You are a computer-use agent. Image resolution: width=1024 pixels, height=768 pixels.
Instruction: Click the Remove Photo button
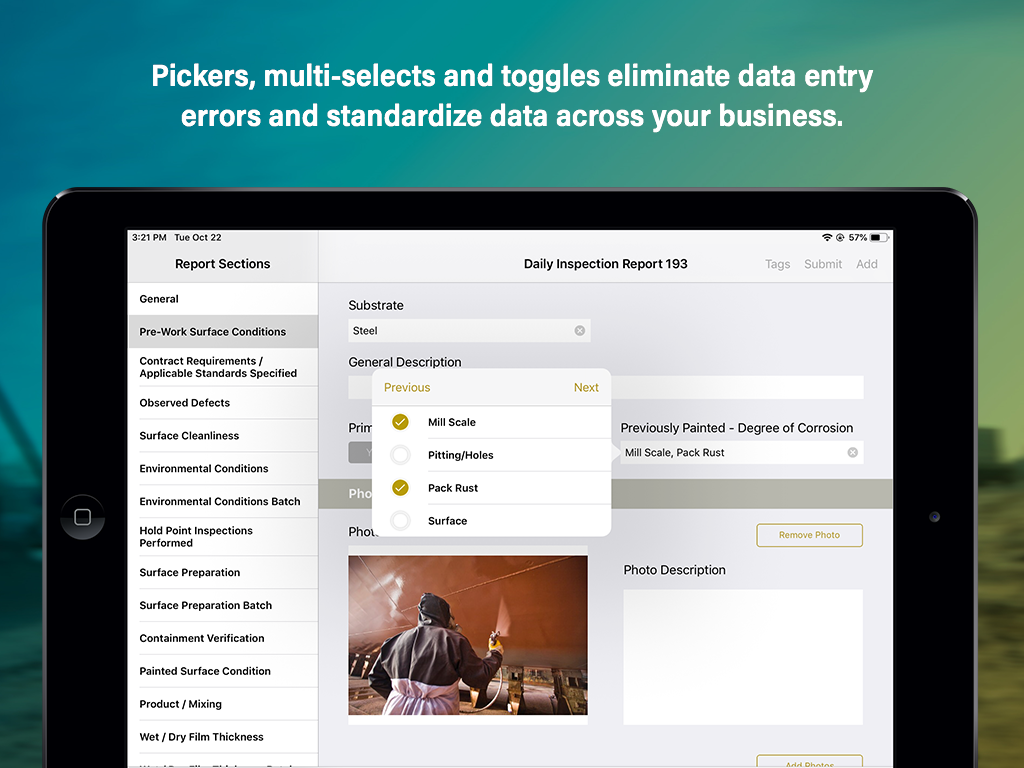[x=809, y=535]
